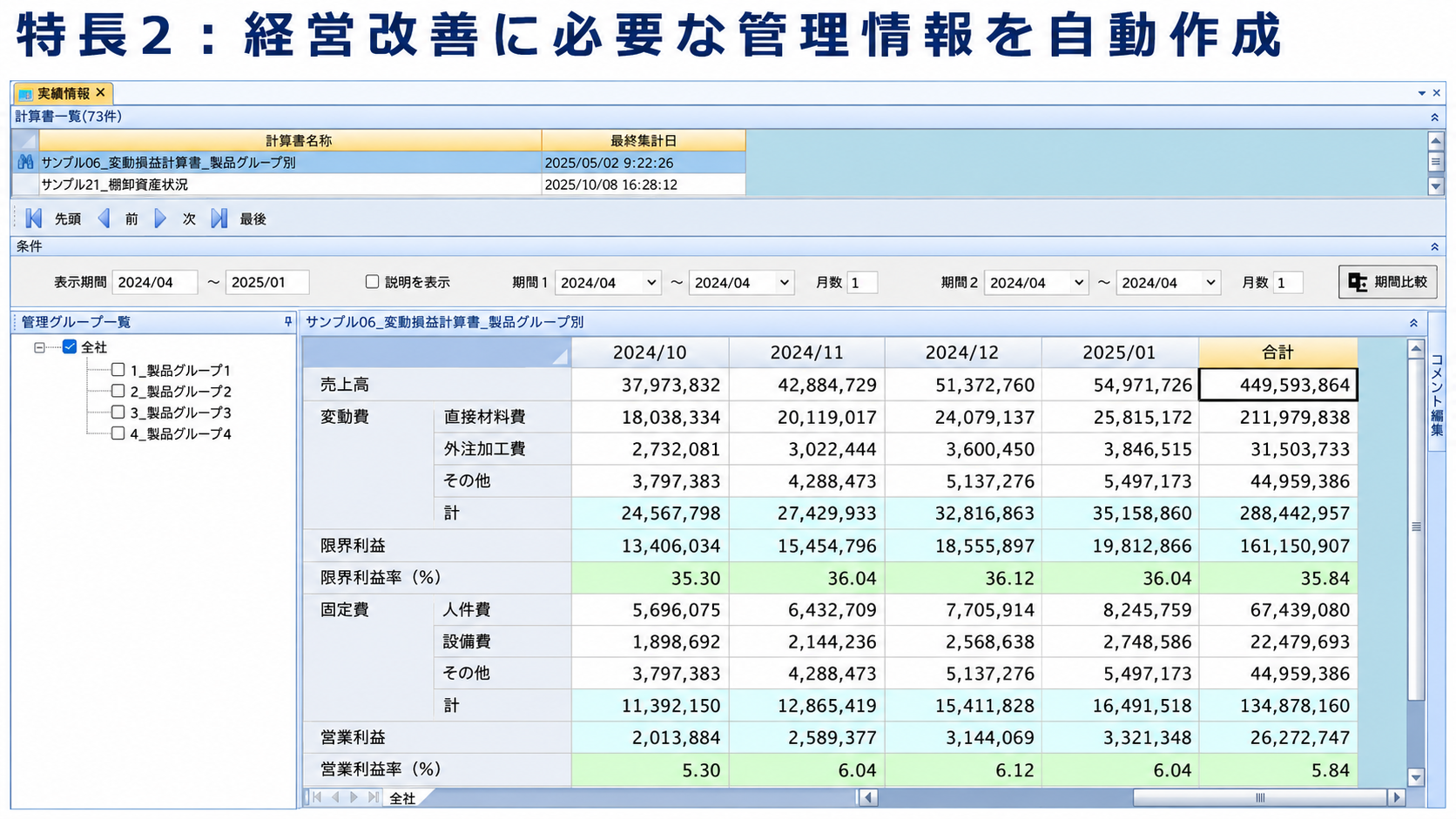The image size is (1456, 819).
Task: Toggle the 説明を表示 checkbox
Action: coord(372,281)
